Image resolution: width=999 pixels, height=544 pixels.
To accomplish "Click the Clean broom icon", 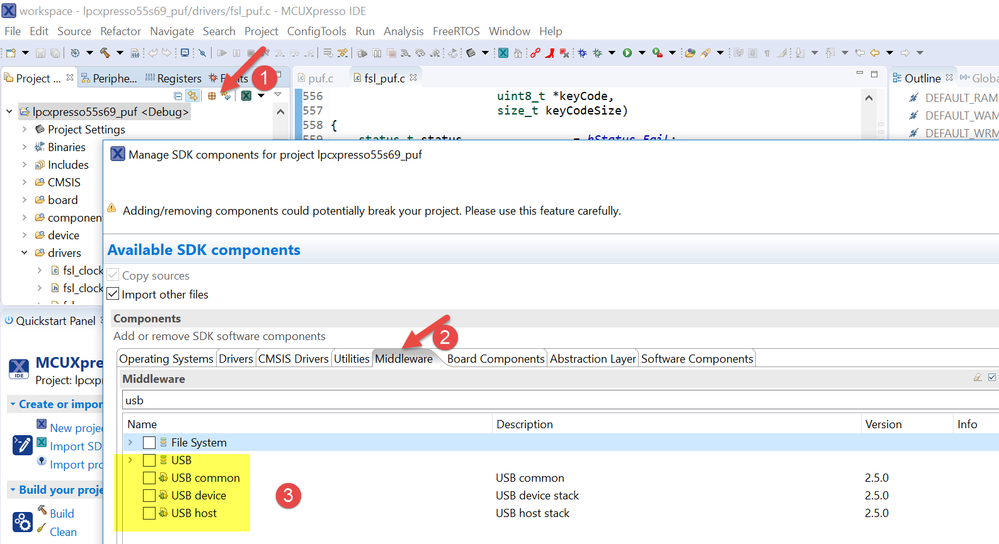I will tap(41, 528).
